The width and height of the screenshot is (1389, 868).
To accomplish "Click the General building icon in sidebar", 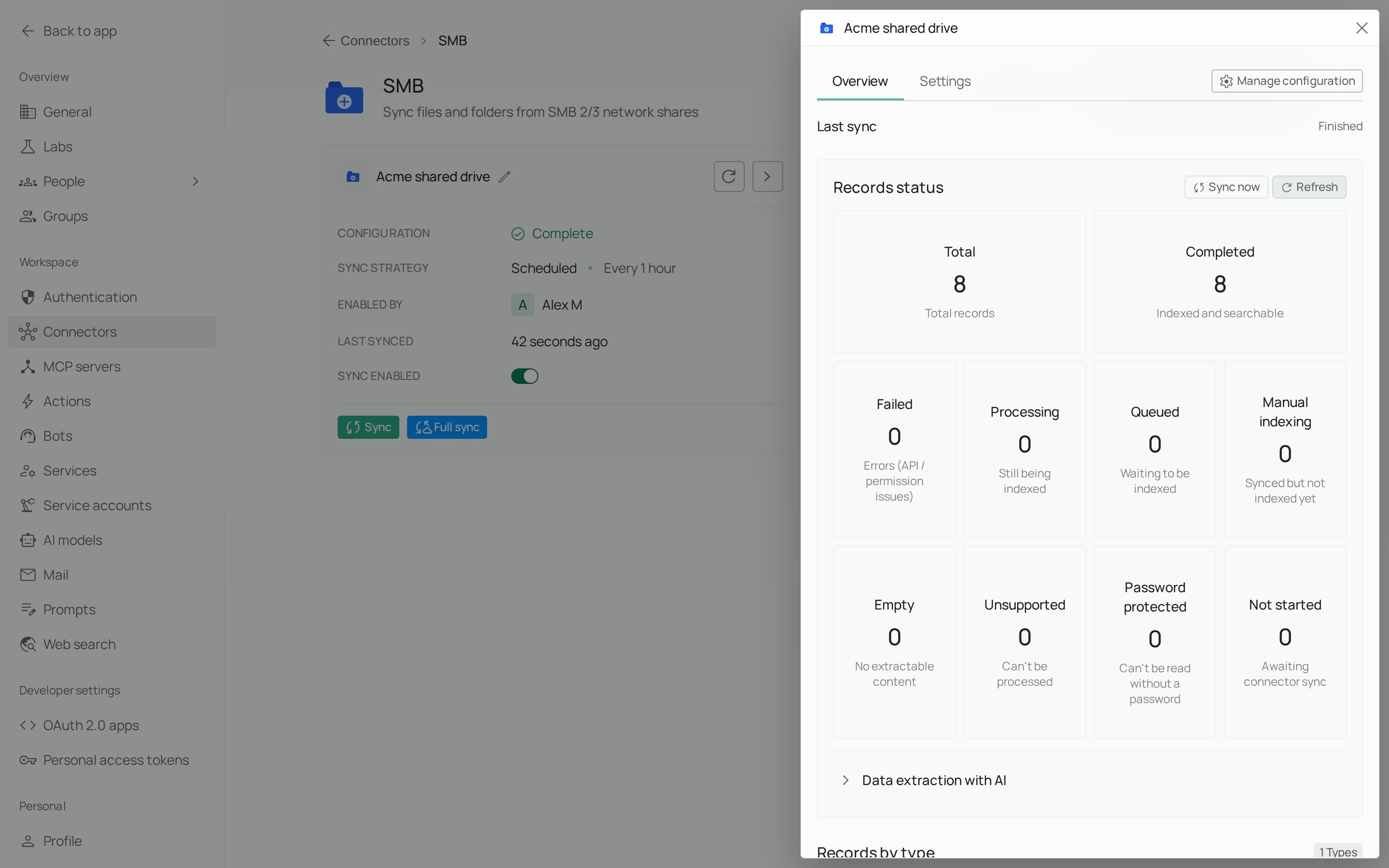I will (27, 112).
